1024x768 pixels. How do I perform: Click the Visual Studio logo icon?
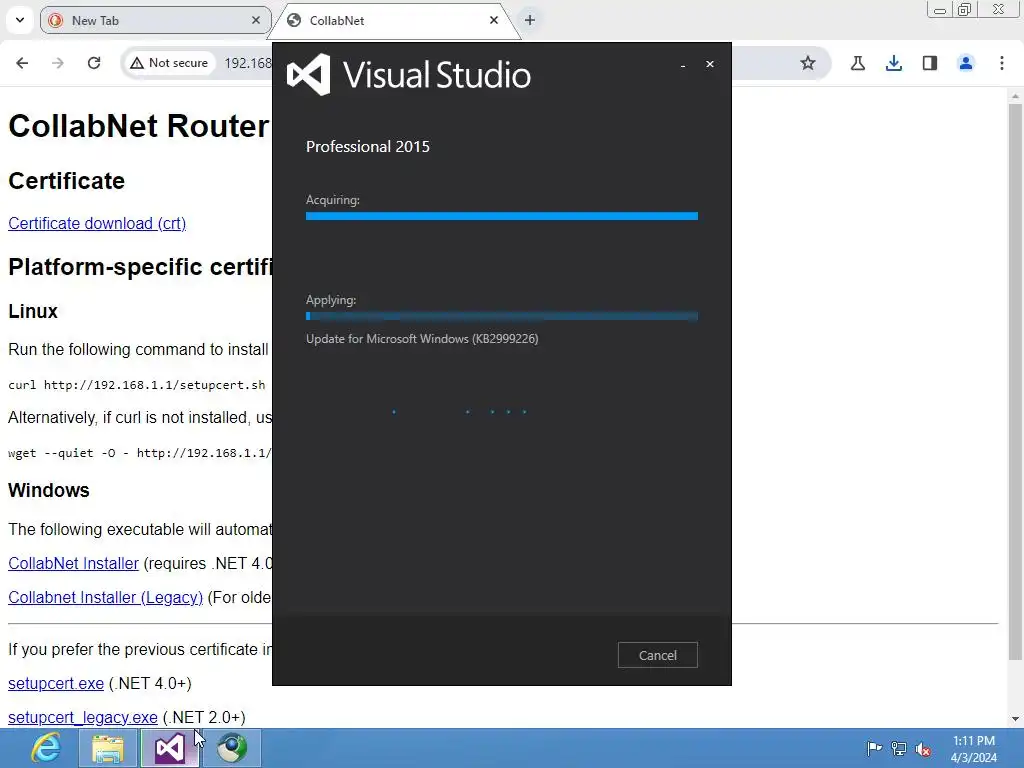[308, 74]
